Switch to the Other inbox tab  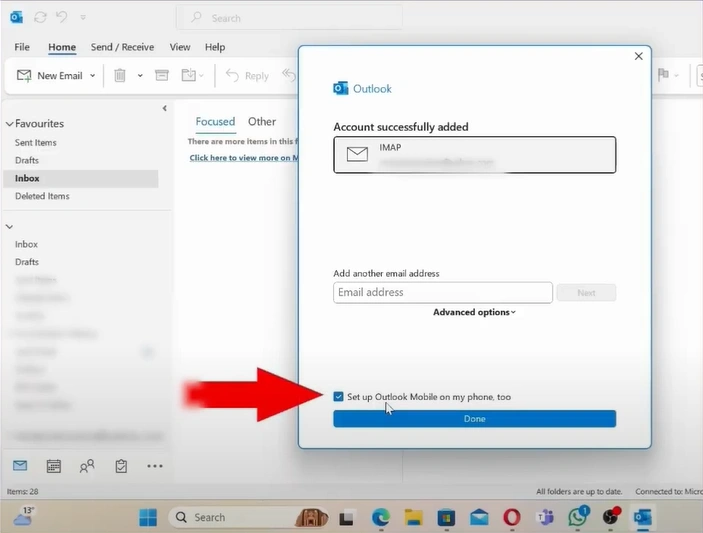(x=262, y=121)
